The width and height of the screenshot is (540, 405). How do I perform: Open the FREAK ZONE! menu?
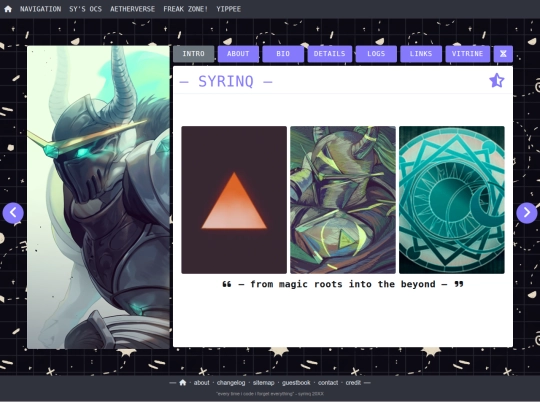pyautogui.click(x=185, y=9)
